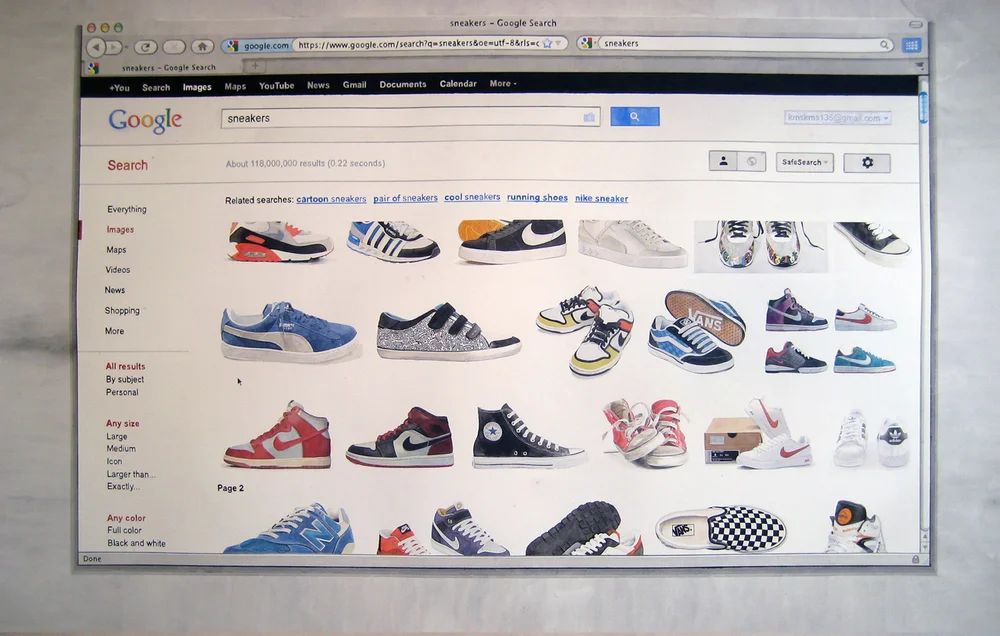
Task: Open 'Documents' in the black bar
Action: [x=402, y=84]
